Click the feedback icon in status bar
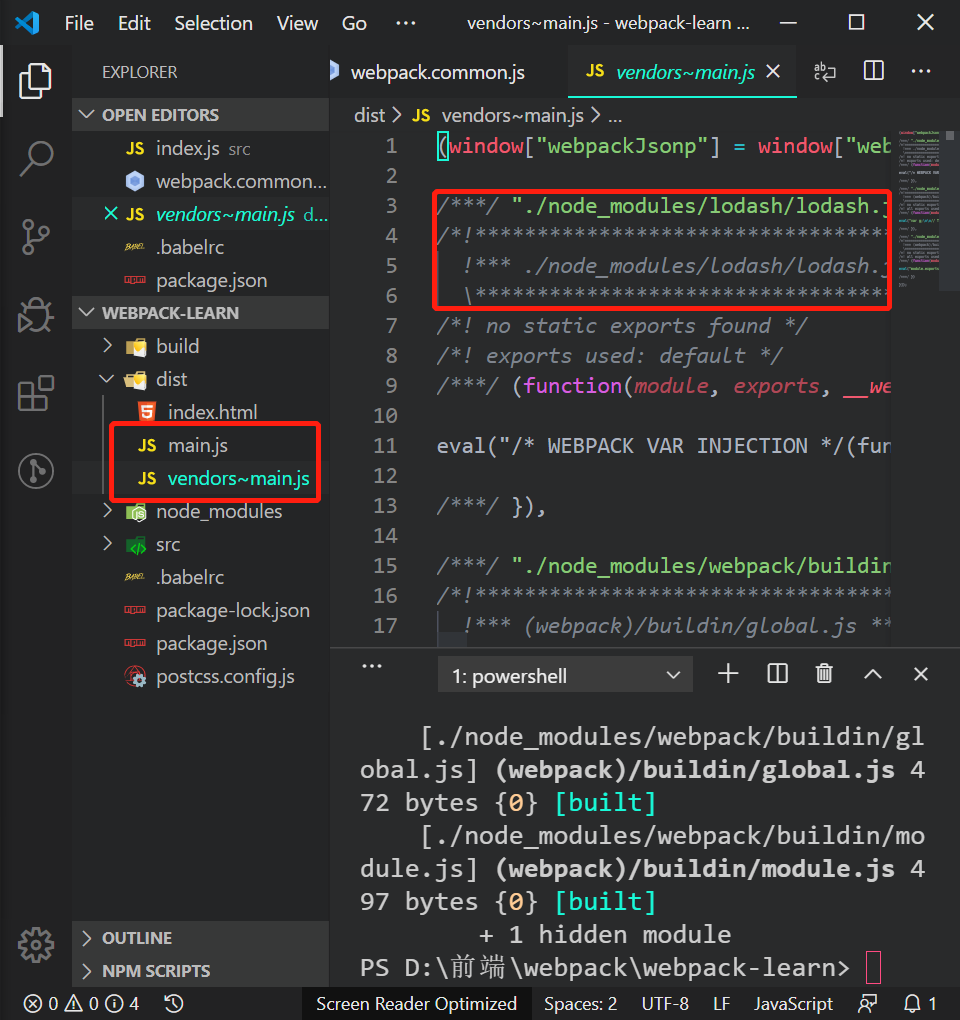Viewport: 960px width, 1020px height. coord(868,1004)
